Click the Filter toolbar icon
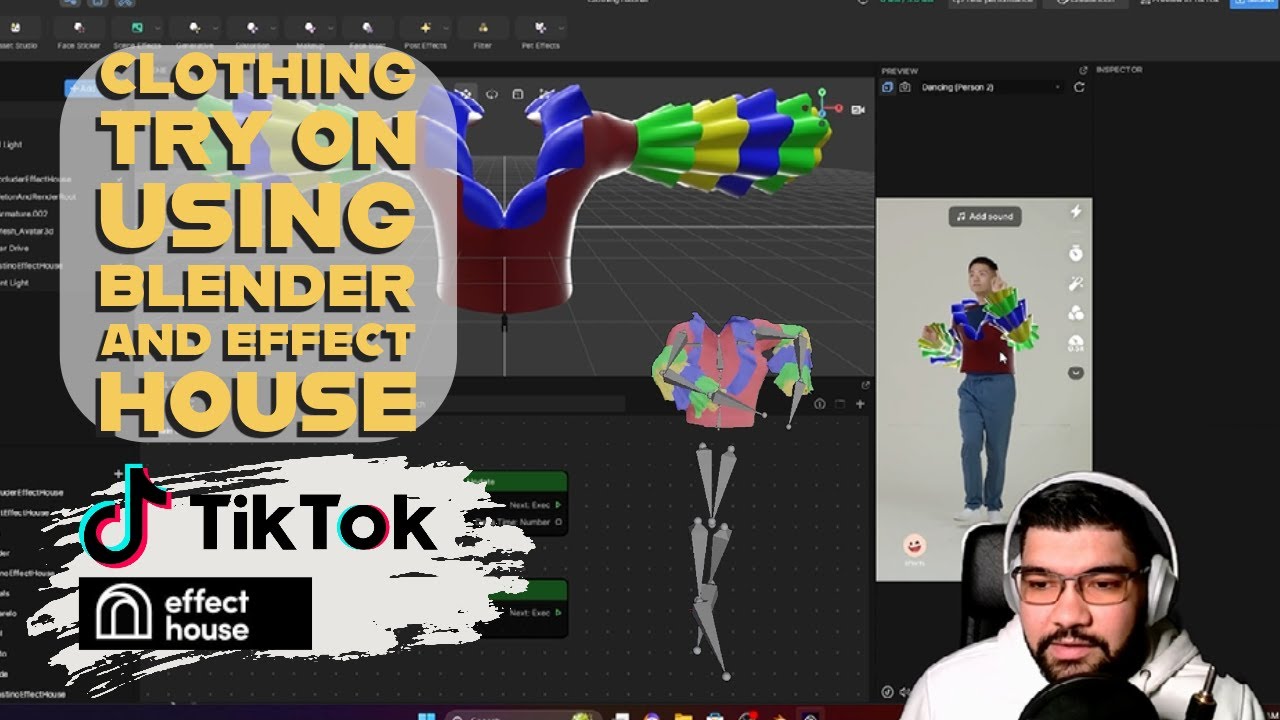Image resolution: width=1280 pixels, height=720 pixels. point(483,28)
